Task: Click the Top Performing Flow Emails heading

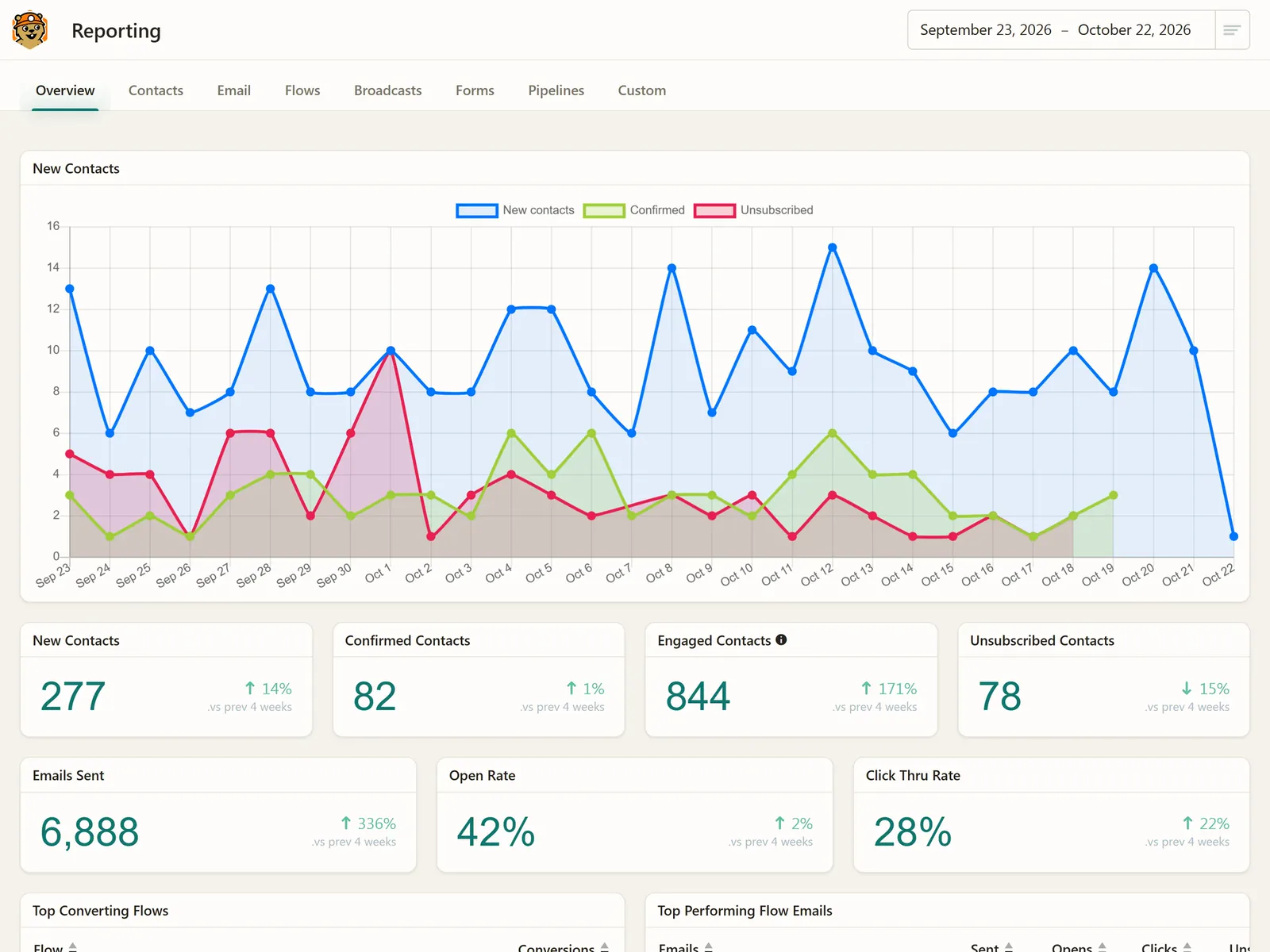Action: 745,911
